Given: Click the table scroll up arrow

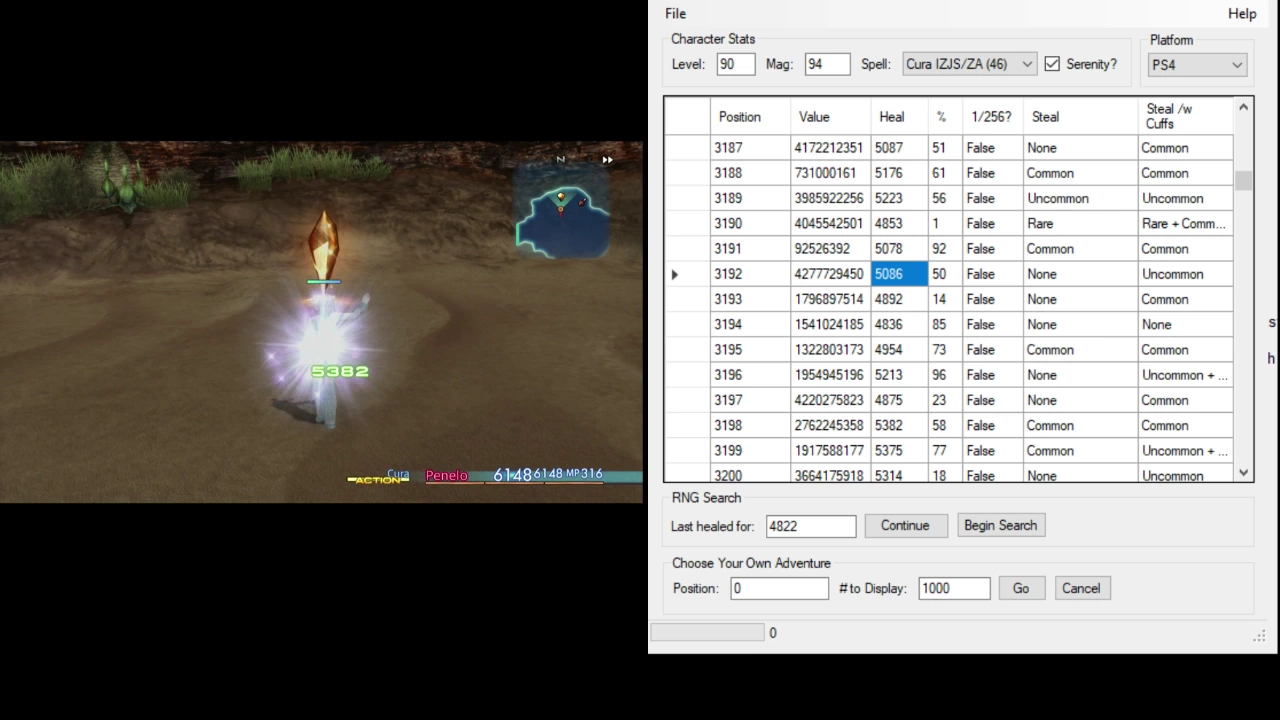Looking at the screenshot, I should pyautogui.click(x=1244, y=107).
